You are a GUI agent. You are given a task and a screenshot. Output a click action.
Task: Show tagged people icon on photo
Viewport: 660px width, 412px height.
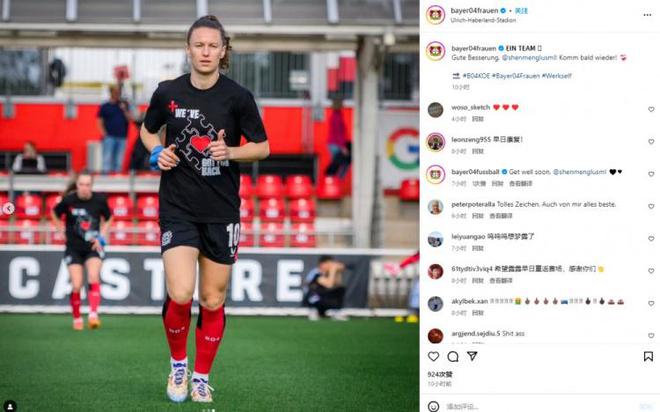coord(10,406)
